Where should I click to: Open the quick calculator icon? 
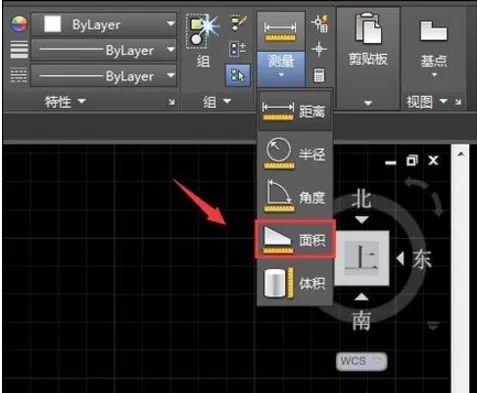tap(319, 75)
